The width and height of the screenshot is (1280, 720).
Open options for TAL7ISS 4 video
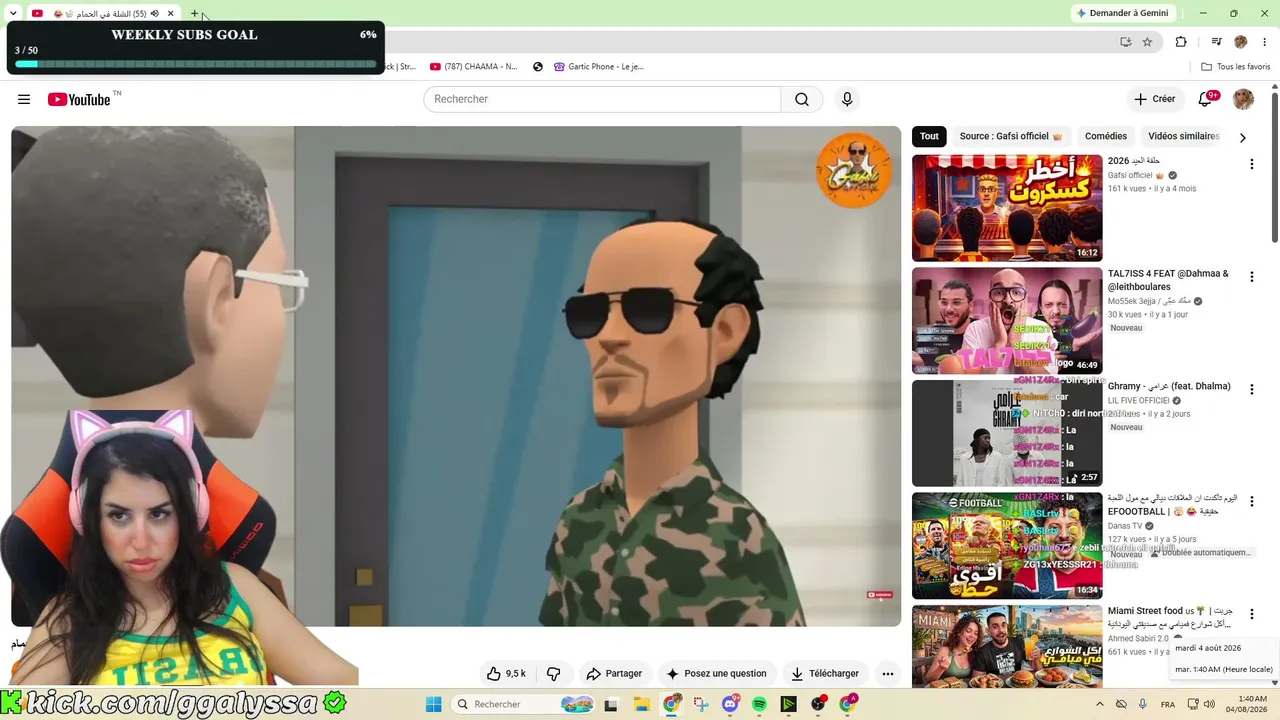(x=1251, y=277)
